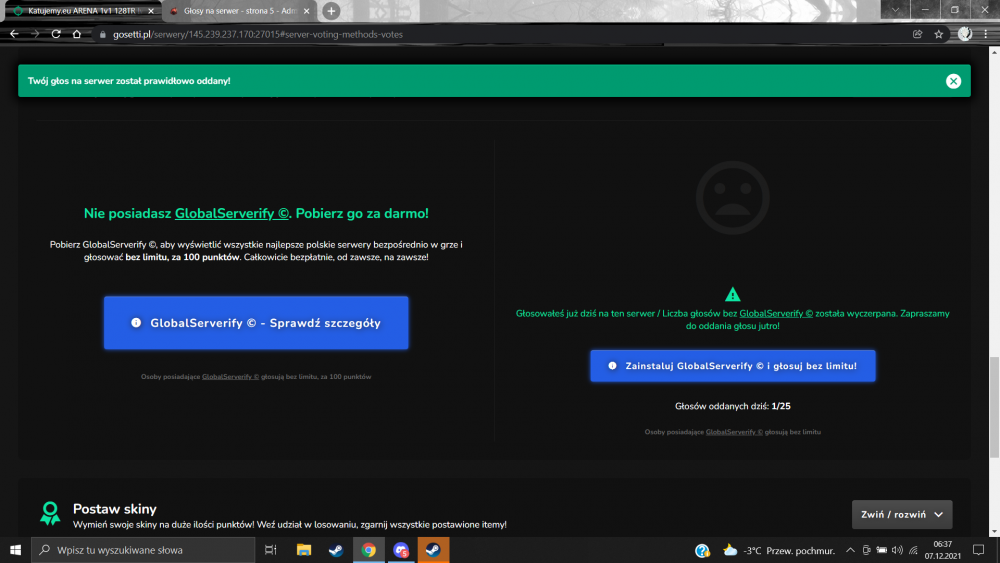Toggle Zwiń / rozwiń section expander
This screenshot has width=1000, height=563.
pyautogui.click(x=902, y=515)
